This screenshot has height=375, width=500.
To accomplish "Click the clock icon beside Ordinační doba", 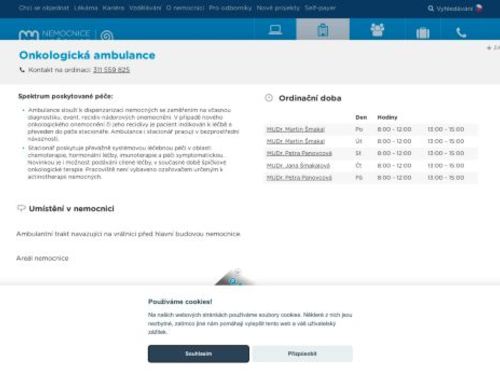I will (x=269, y=98).
